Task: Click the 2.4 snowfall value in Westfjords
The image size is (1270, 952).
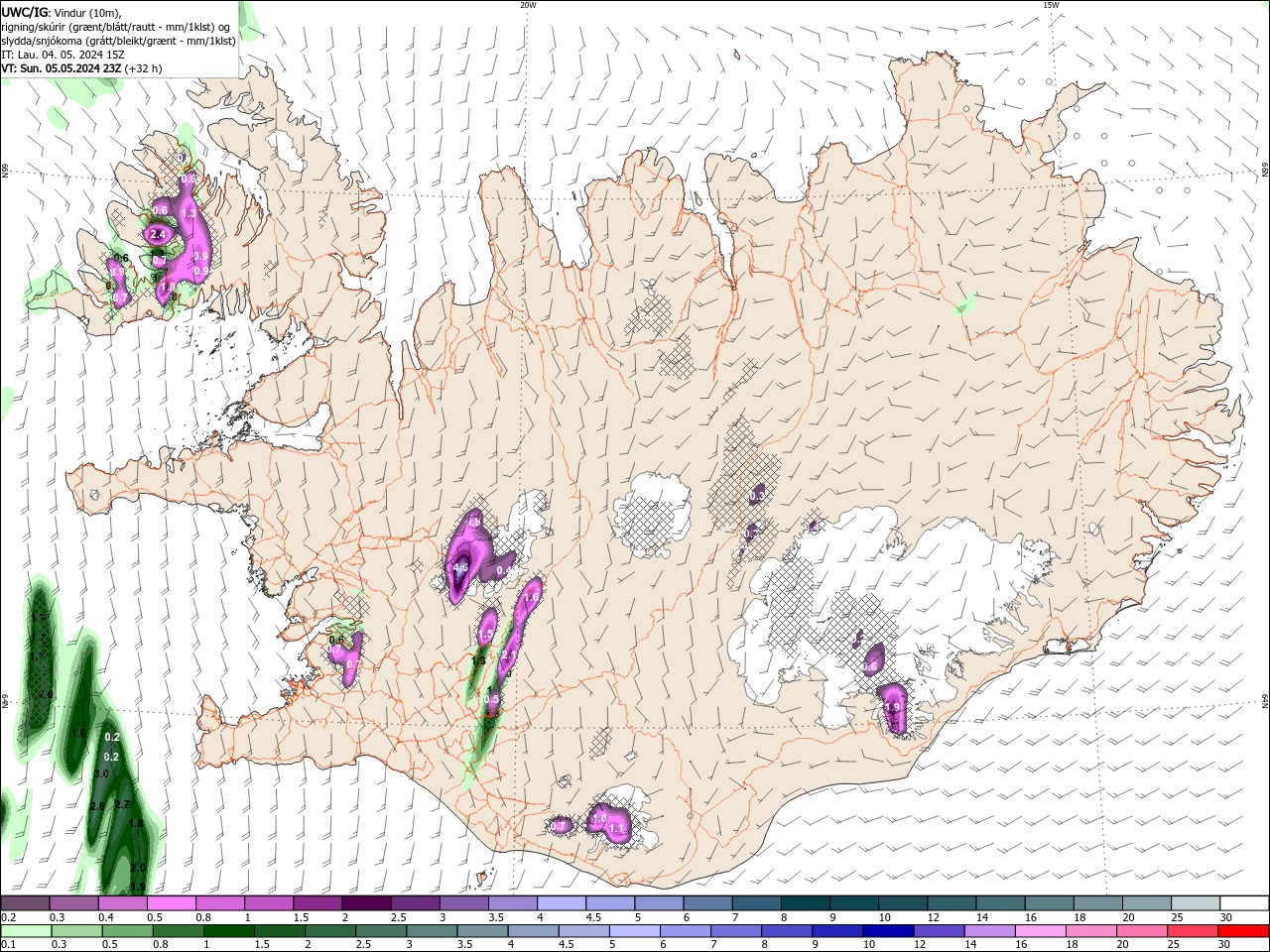Action: 157,234
